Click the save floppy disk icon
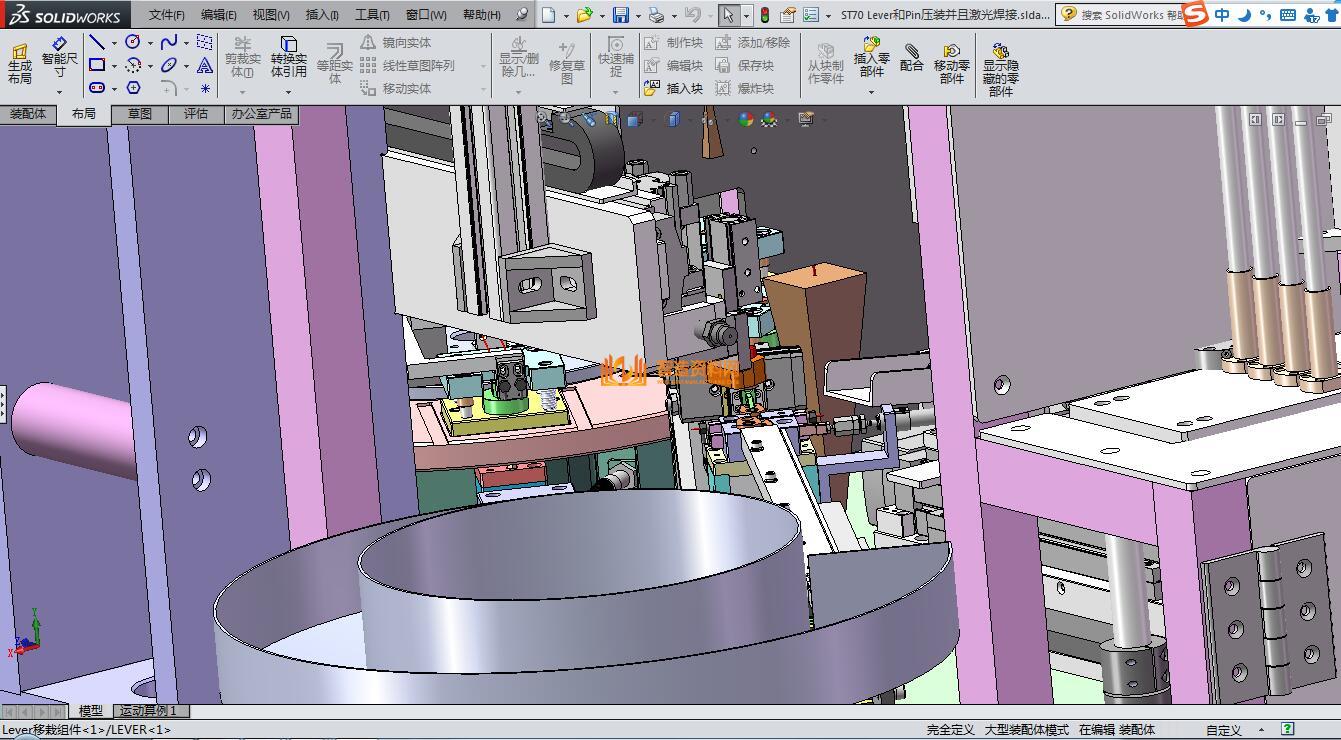The image size is (1341, 740). (620, 15)
